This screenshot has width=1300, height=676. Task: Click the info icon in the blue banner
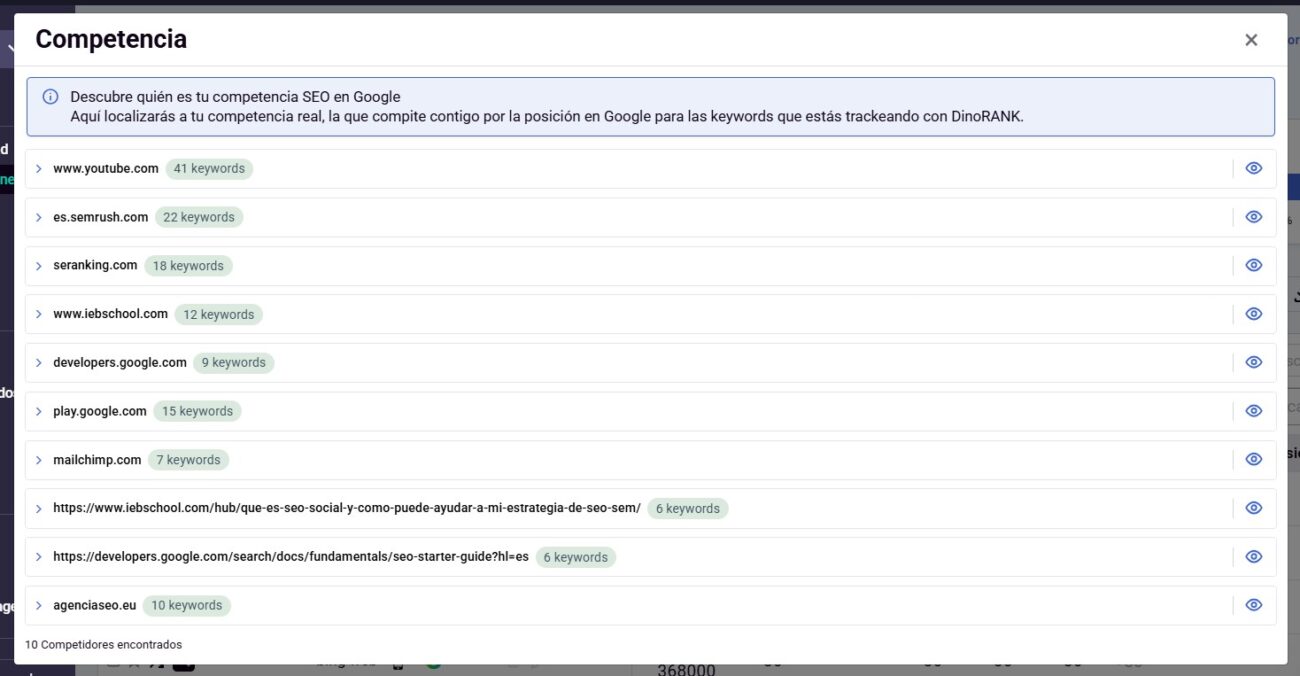coord(50,97)
